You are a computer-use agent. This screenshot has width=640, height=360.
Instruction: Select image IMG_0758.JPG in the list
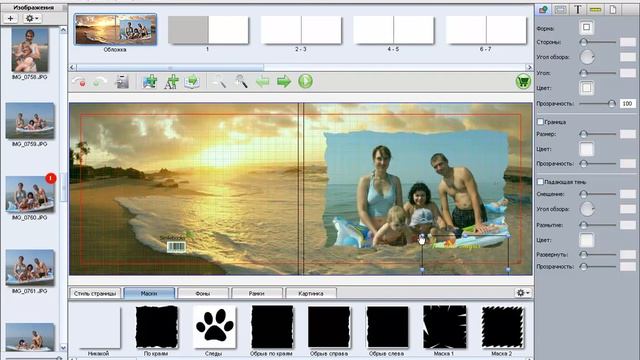click(29, 51)
